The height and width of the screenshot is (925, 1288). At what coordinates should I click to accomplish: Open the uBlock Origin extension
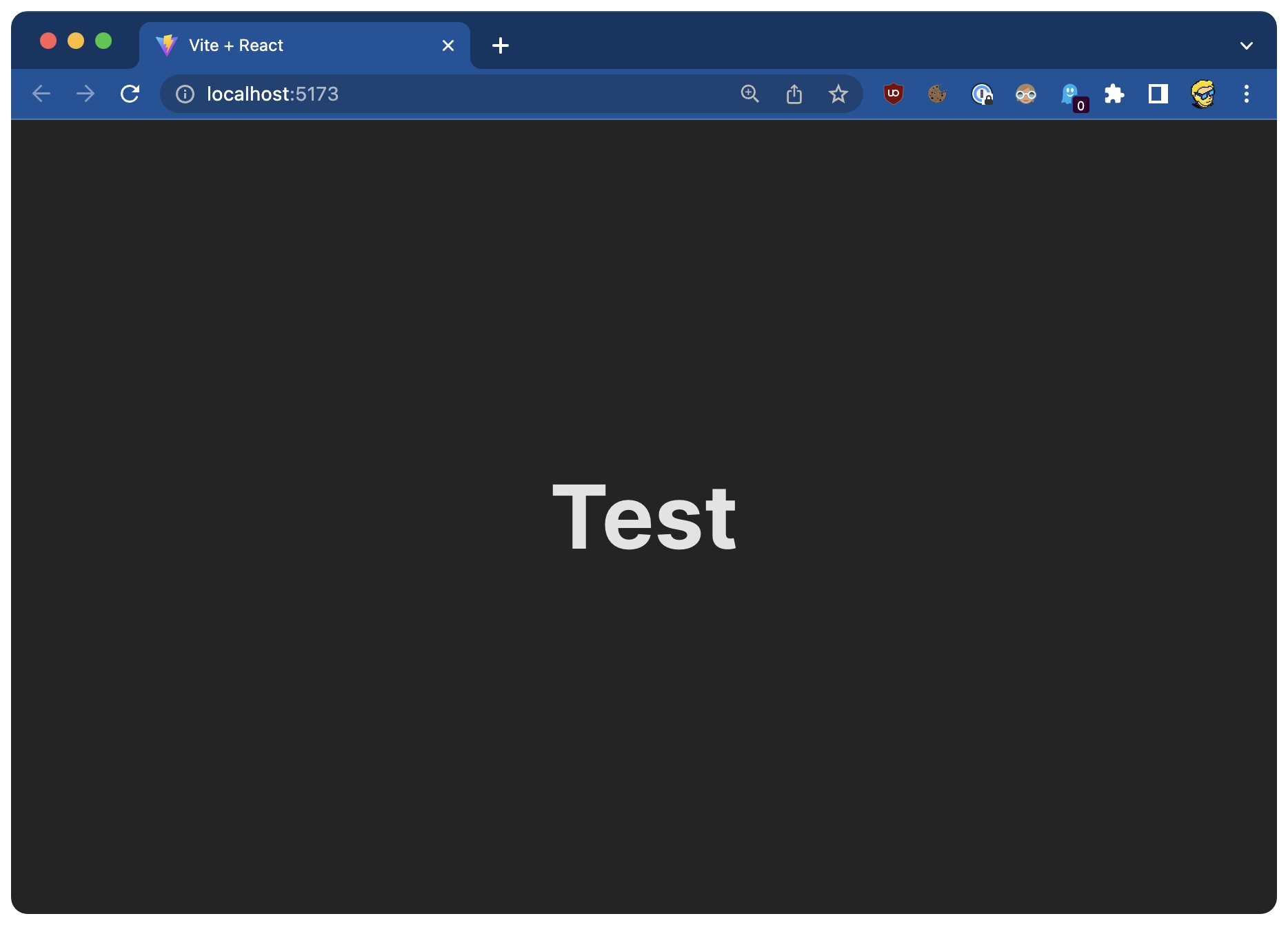coord(893,94)
